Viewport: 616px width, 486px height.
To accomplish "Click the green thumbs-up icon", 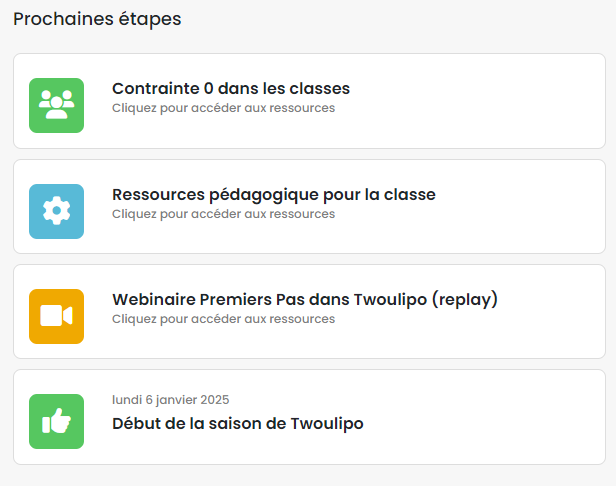I will (x=57, y=421).
